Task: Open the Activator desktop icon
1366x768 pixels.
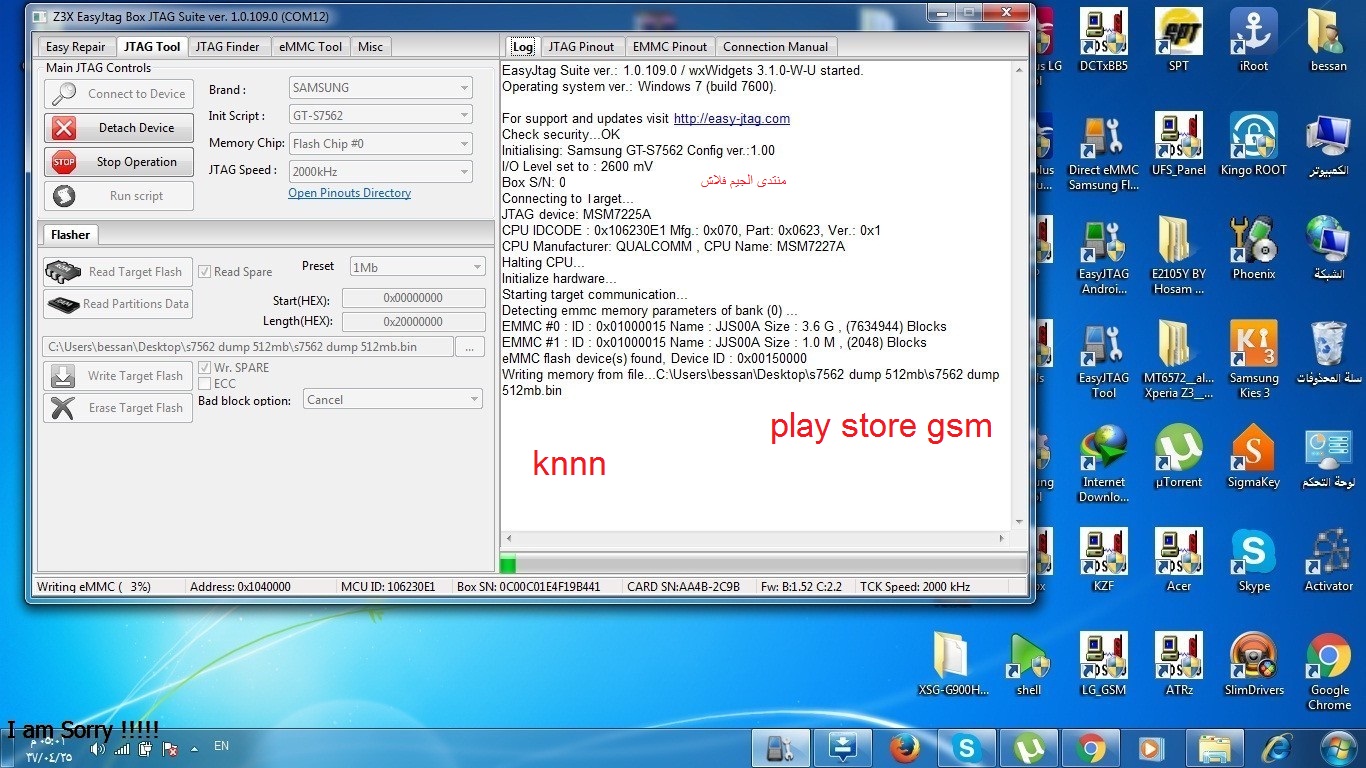Action: (x=1329, y=561)
